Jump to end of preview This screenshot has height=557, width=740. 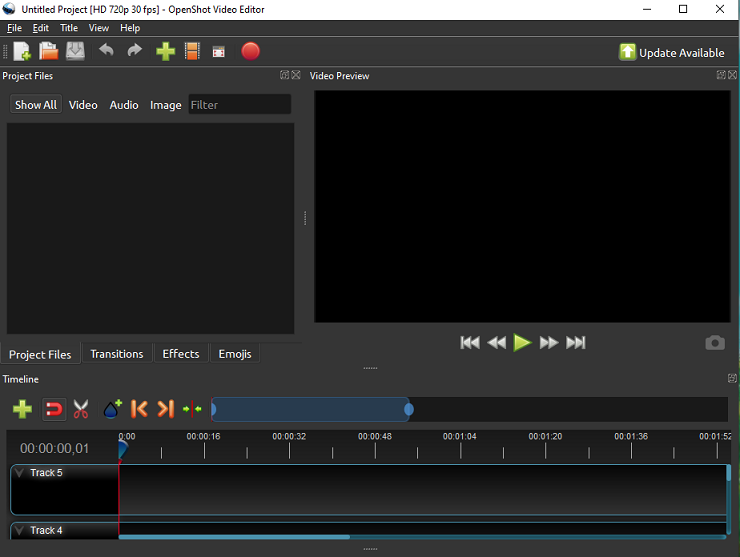[x=576, y=342]
